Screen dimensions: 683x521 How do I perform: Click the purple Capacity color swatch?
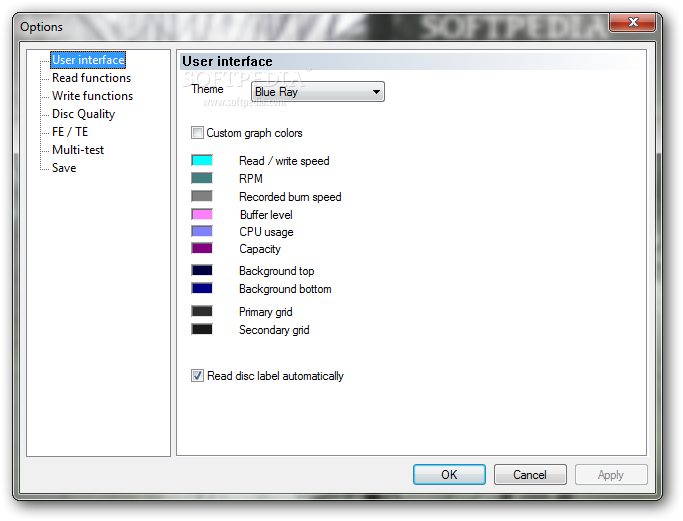point(202,248)
